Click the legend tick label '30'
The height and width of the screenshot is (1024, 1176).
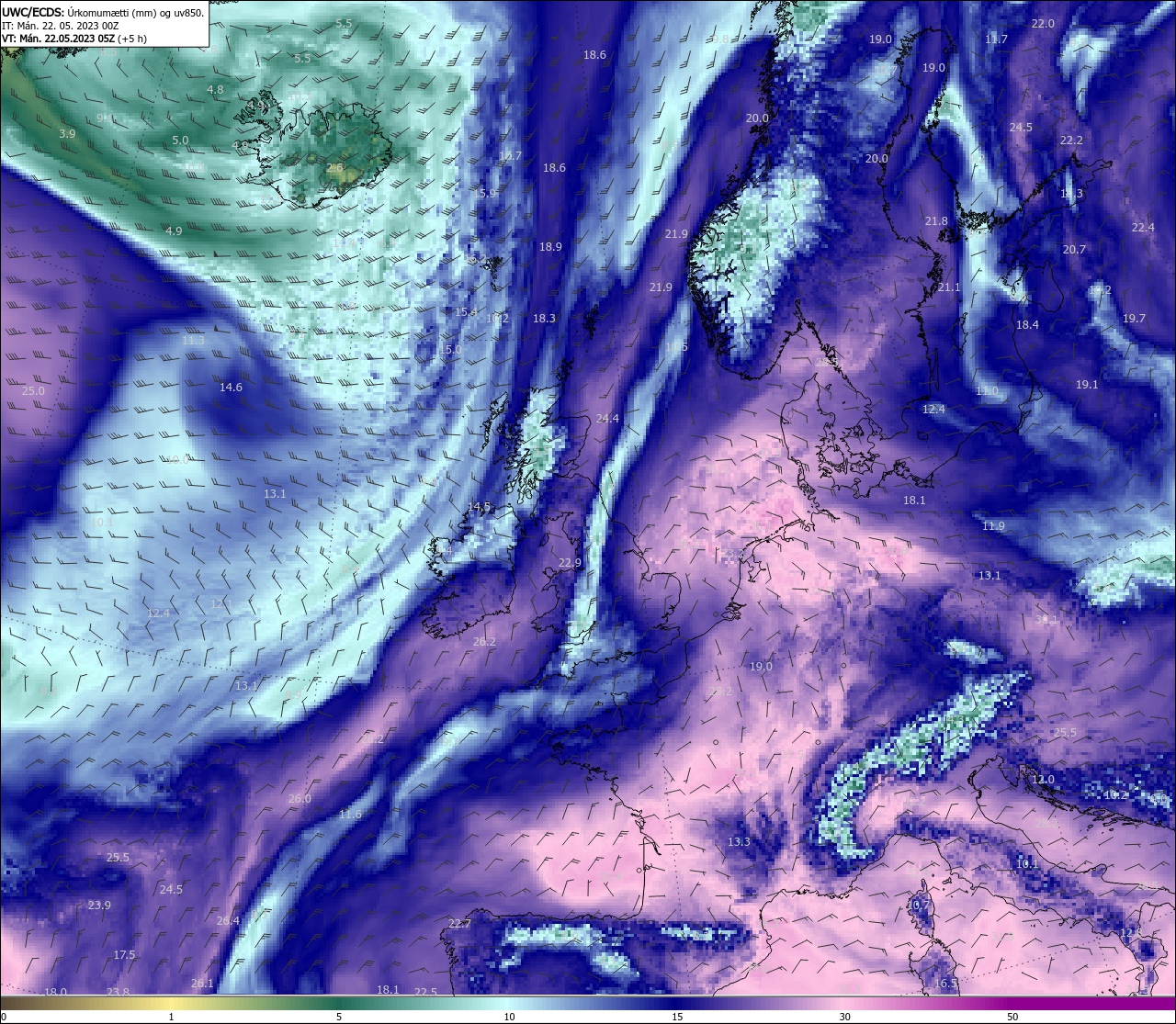coord(844,1017)
